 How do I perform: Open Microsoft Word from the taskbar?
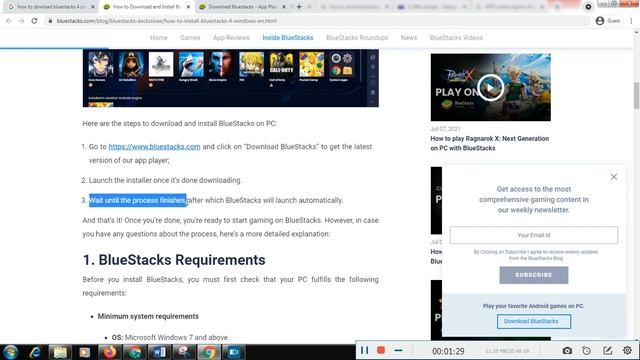tap(159, 352)
